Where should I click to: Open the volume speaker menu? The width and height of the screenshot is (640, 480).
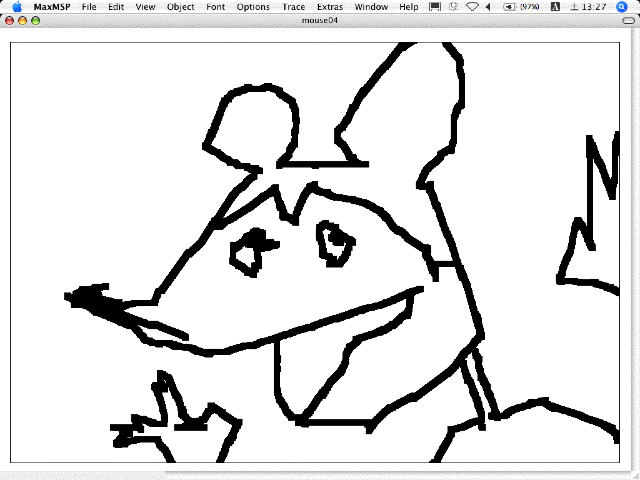488,7
